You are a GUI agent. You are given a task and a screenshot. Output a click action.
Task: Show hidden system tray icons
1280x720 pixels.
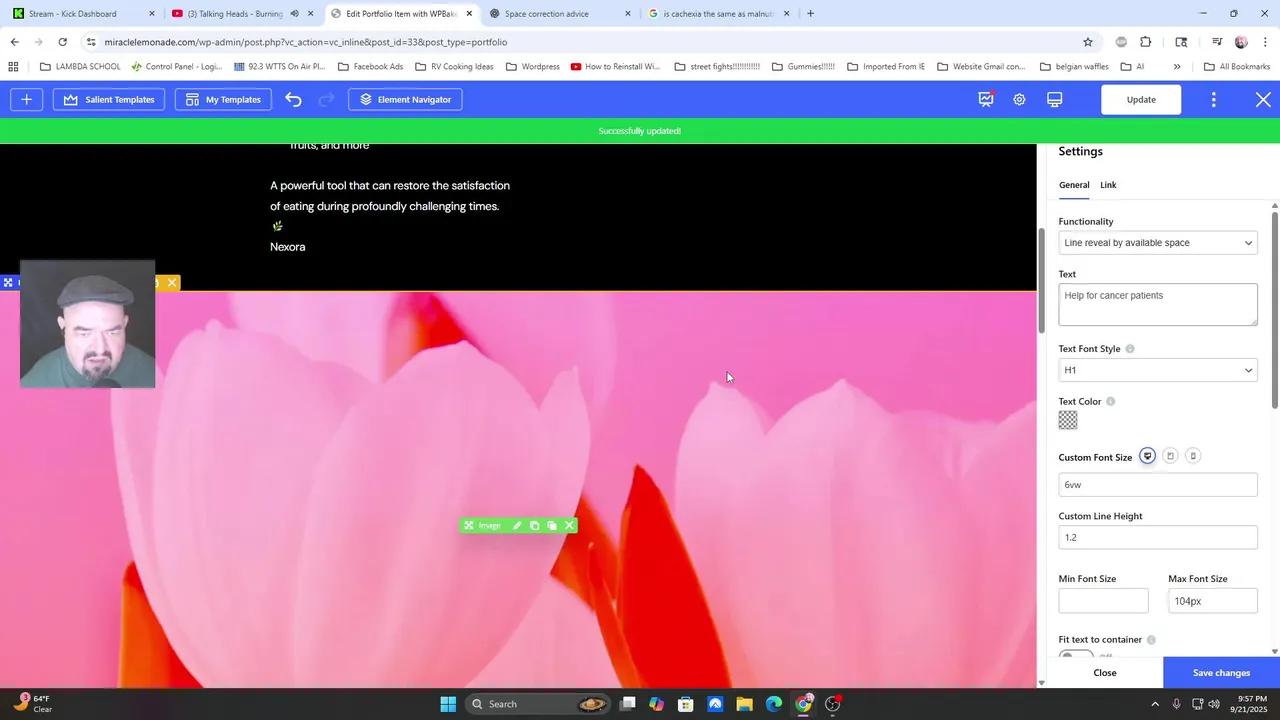(1155, 704)
